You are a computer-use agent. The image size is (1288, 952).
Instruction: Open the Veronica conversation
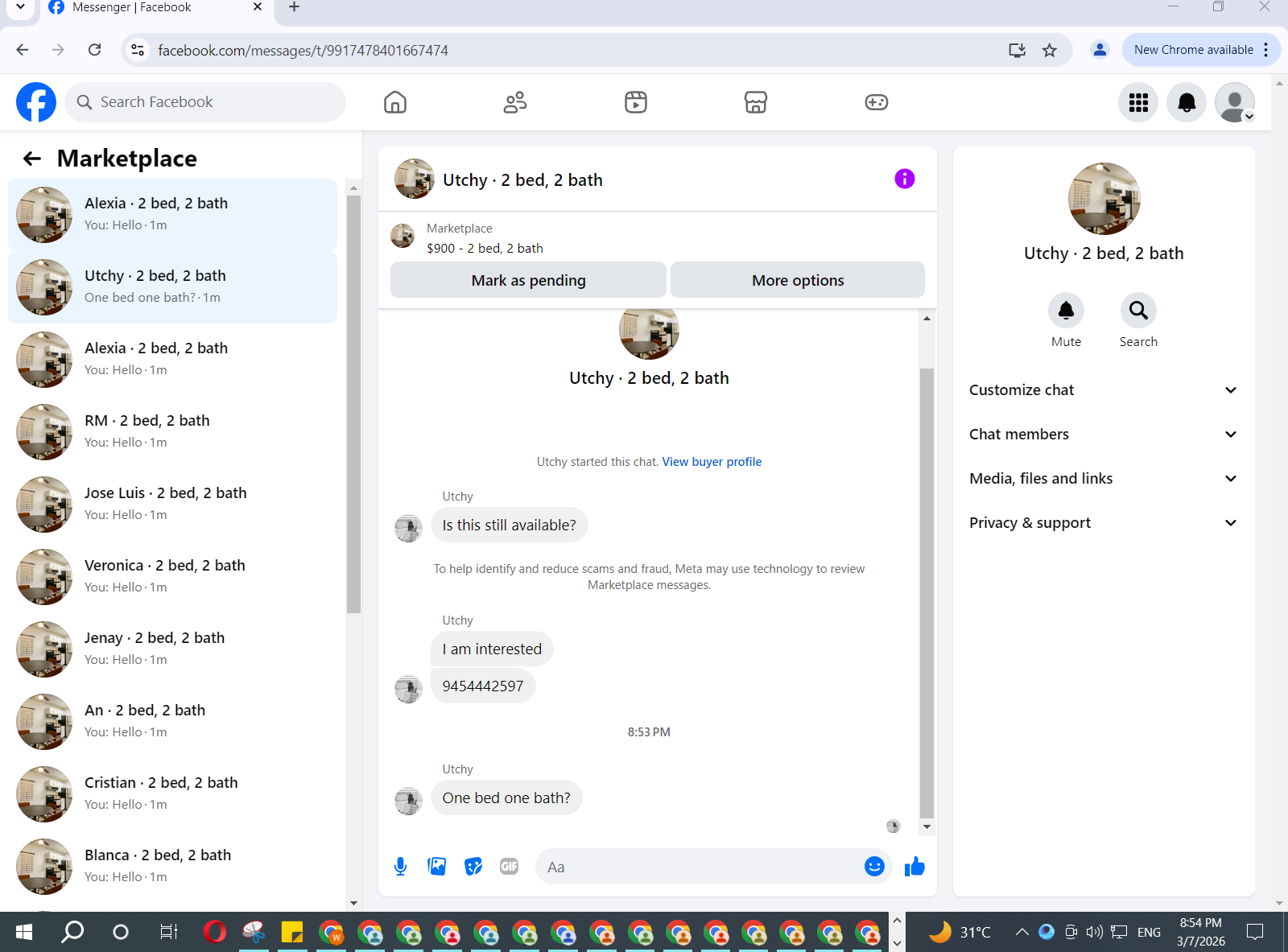click(172, 577)
